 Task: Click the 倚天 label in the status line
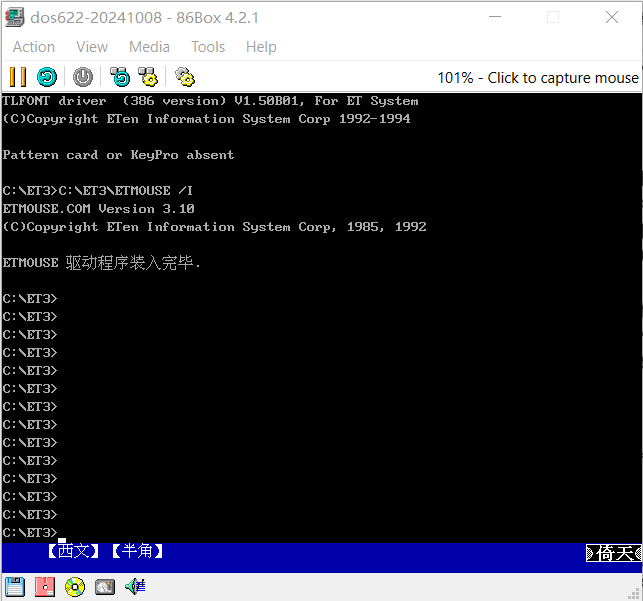[613, 553]
